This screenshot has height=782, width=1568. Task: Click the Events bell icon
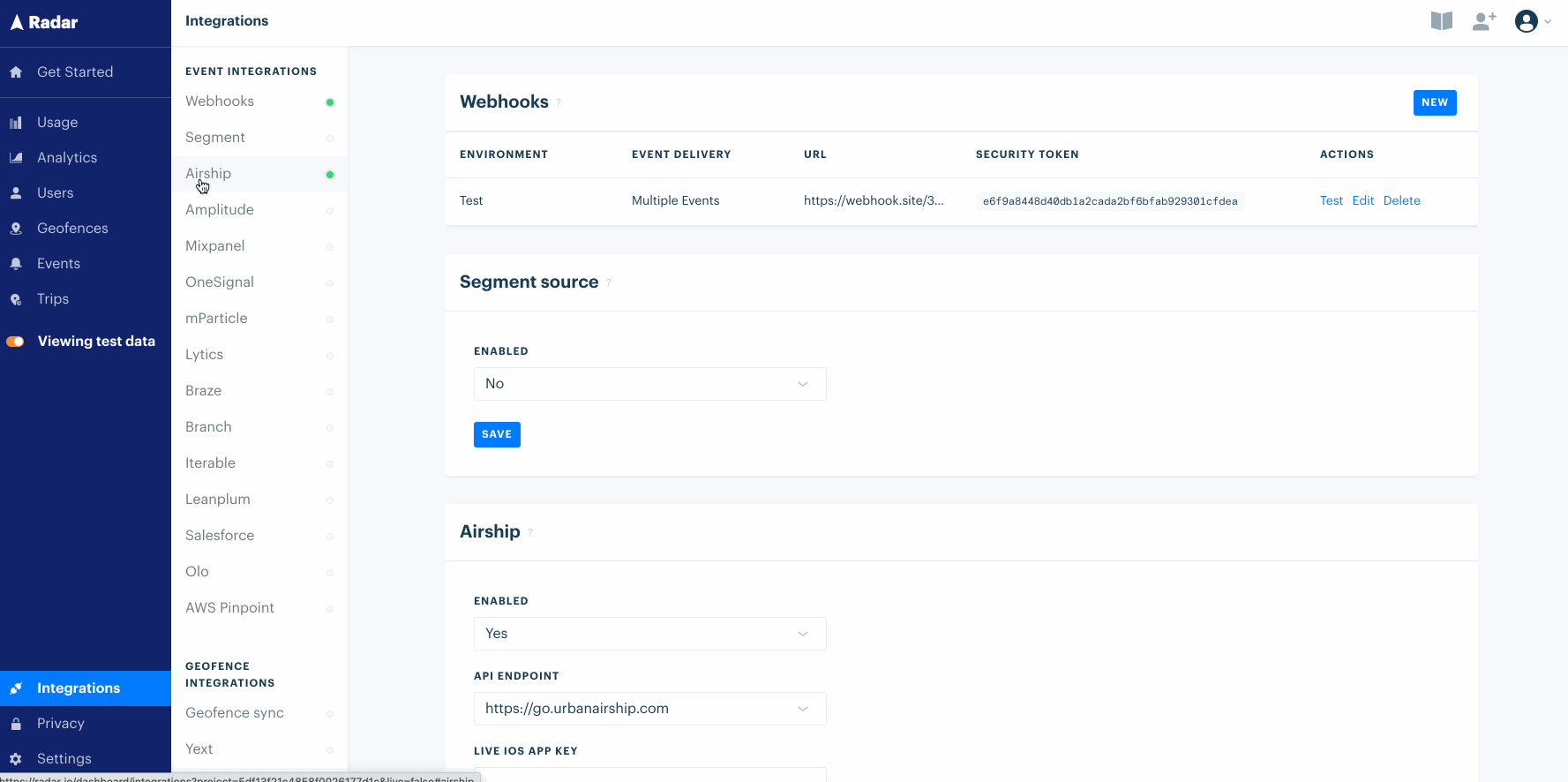click(x=16, y=264)
